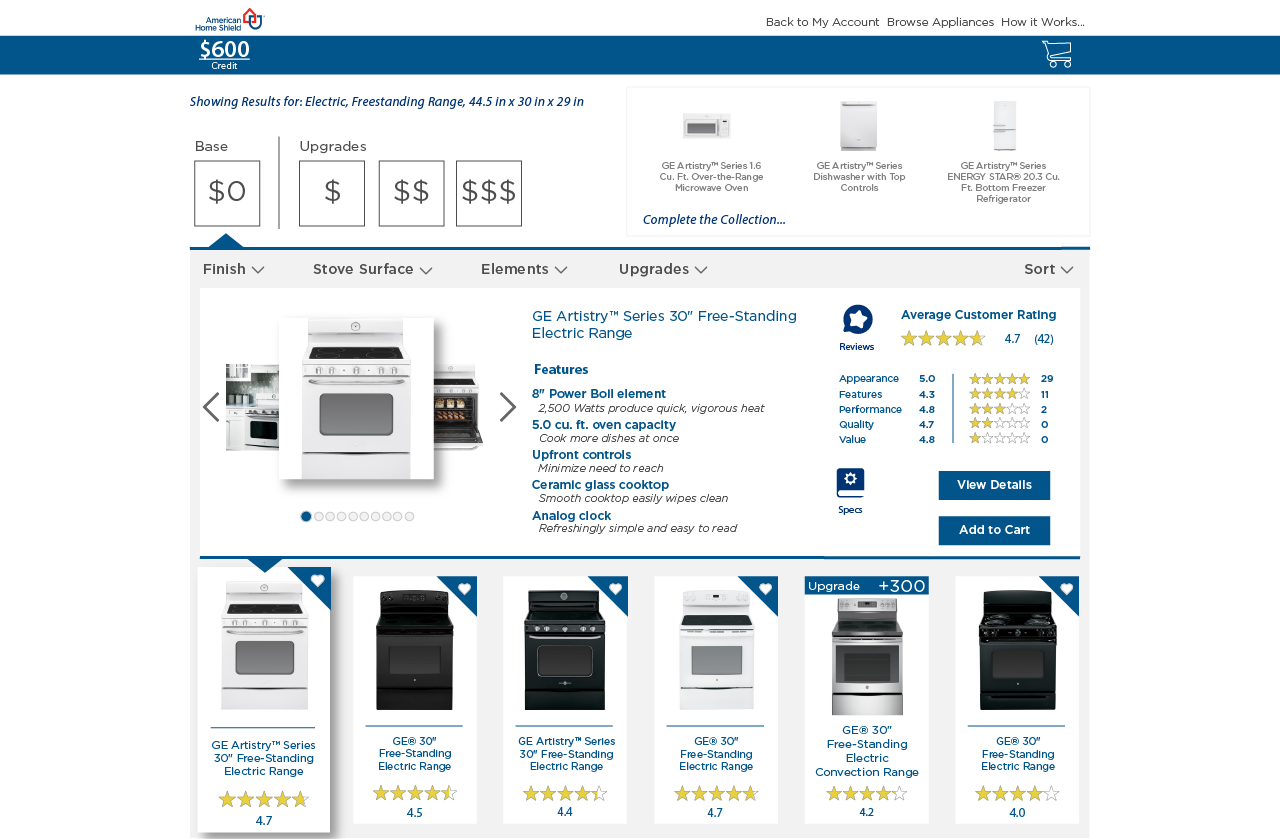The width and height of the screenshot is (1280, 839).
Task: Favorite the white GE 30" range rated 4.7
Action: [765, 589]
